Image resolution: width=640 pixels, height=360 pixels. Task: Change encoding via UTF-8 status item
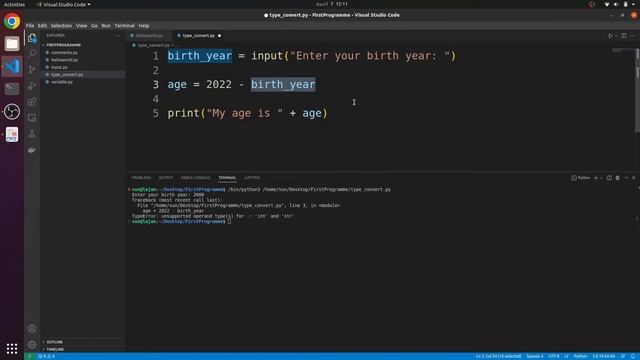coord(554,356)
